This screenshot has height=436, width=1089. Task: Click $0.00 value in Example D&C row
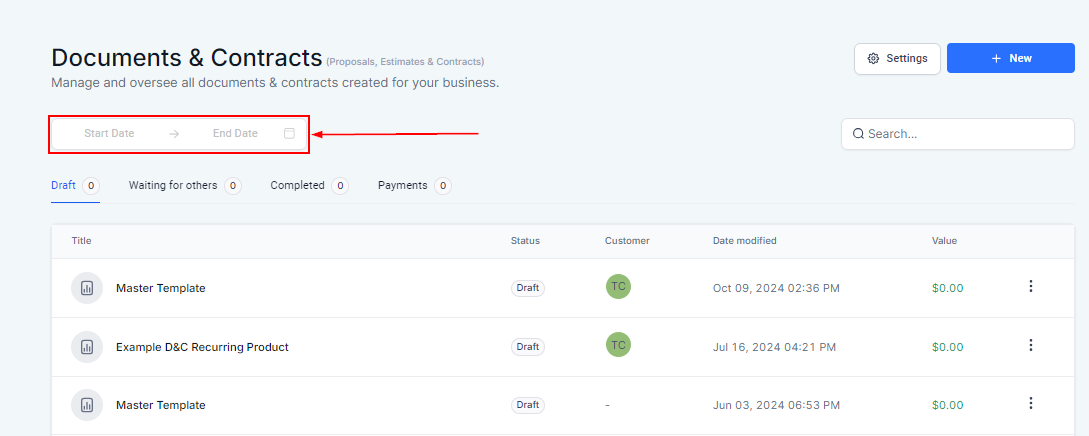[x=947, y=347]
